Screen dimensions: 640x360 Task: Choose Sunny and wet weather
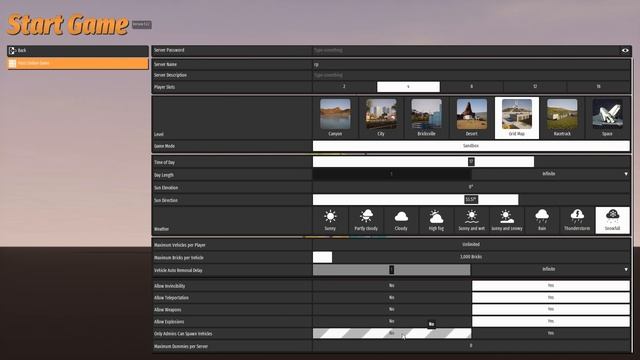[471, 220]
